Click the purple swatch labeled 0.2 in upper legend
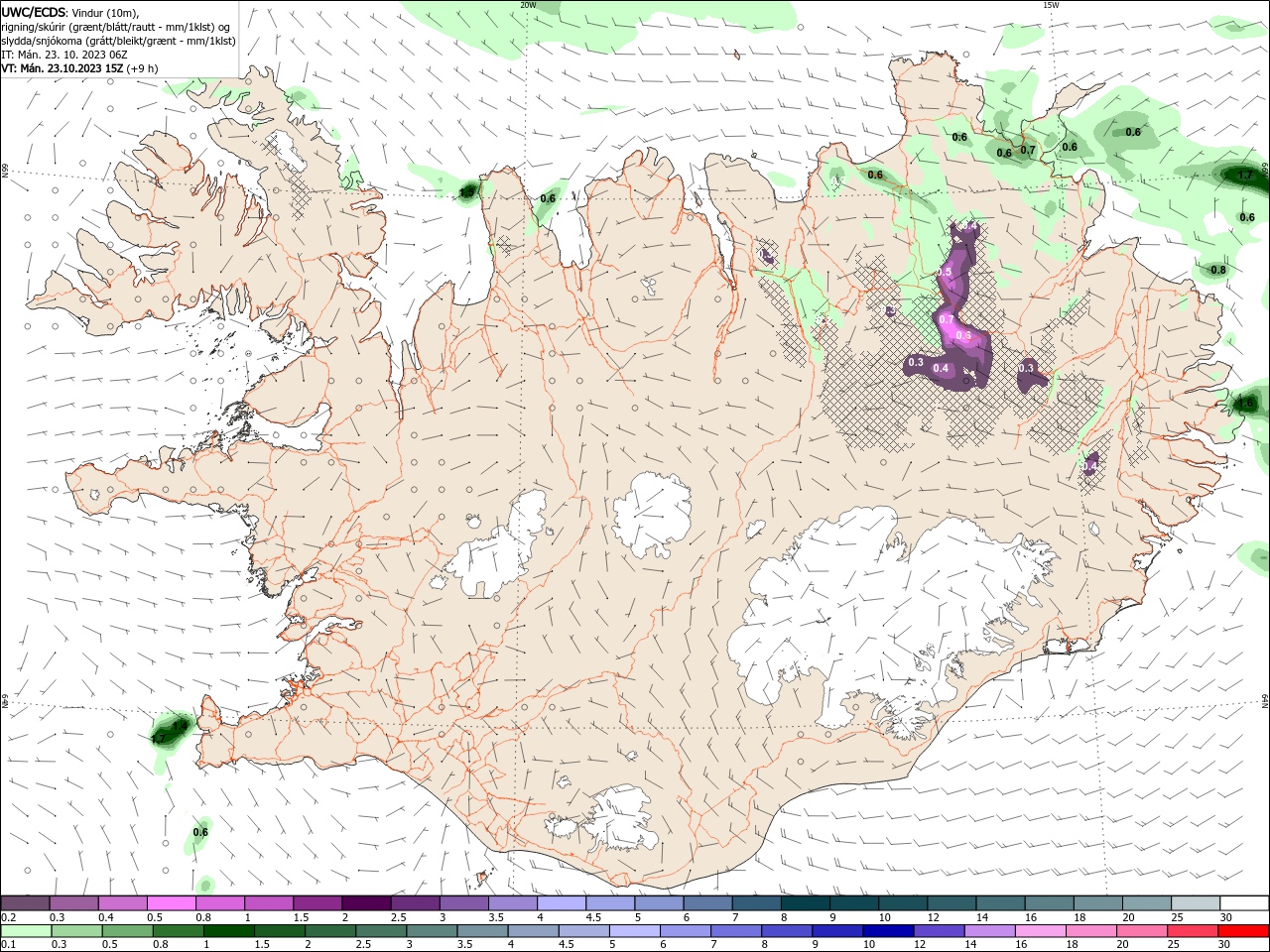1270x952 pixels. point(25,902)
